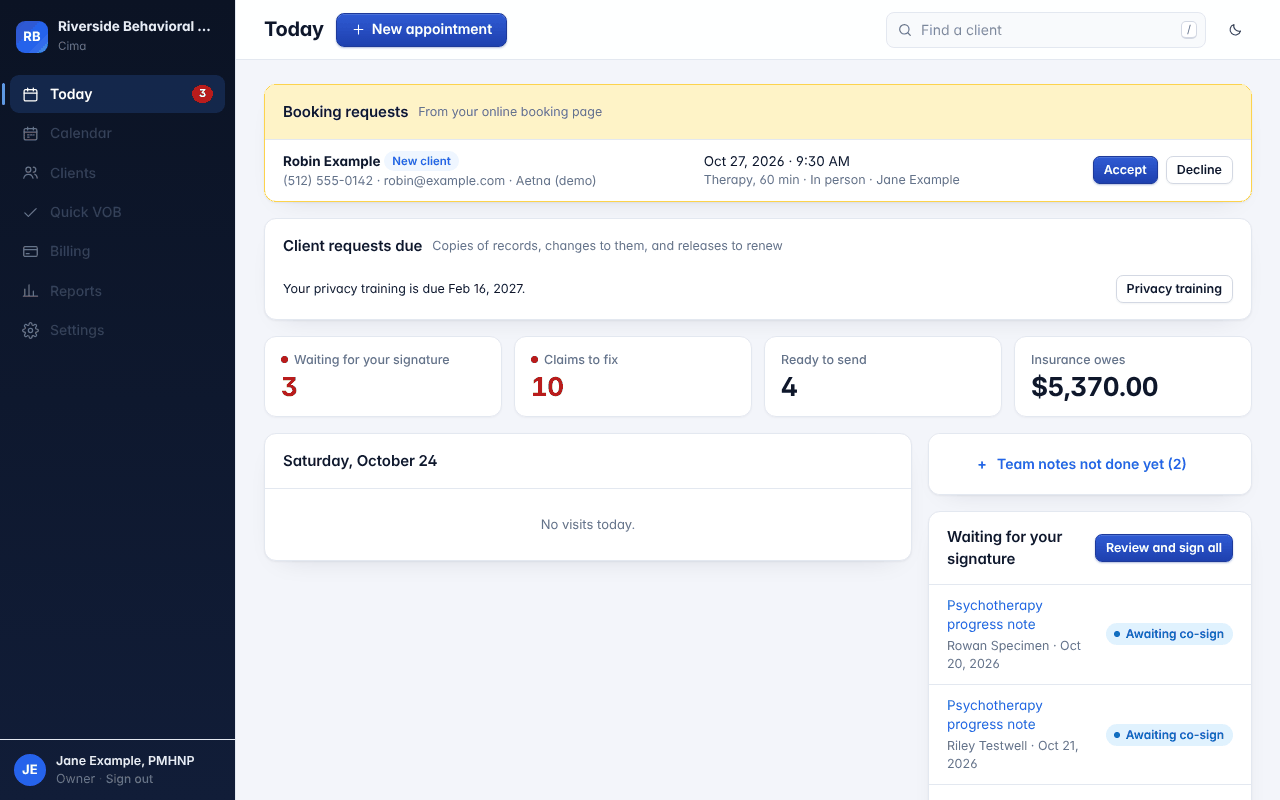Open the Today menu item

[117, 94]
